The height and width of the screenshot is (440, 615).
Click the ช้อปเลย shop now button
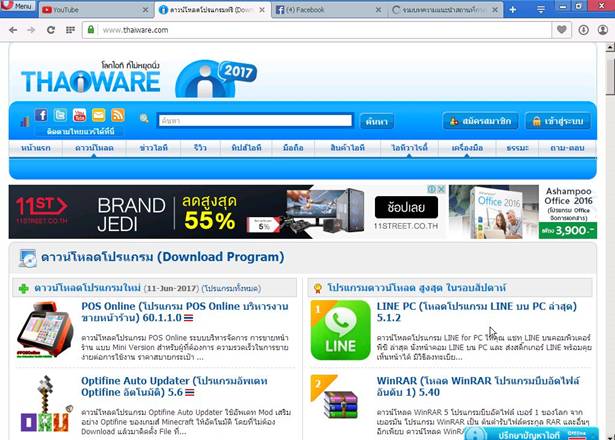click(406, 207)
